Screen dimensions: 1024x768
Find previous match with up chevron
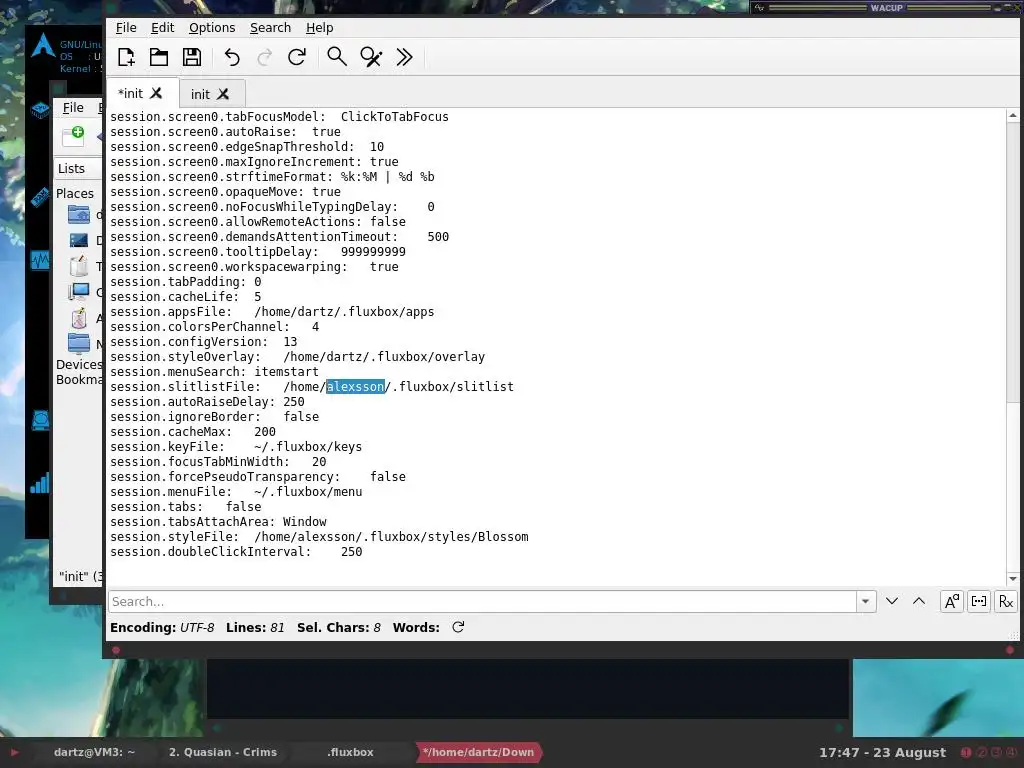(919, 601)
